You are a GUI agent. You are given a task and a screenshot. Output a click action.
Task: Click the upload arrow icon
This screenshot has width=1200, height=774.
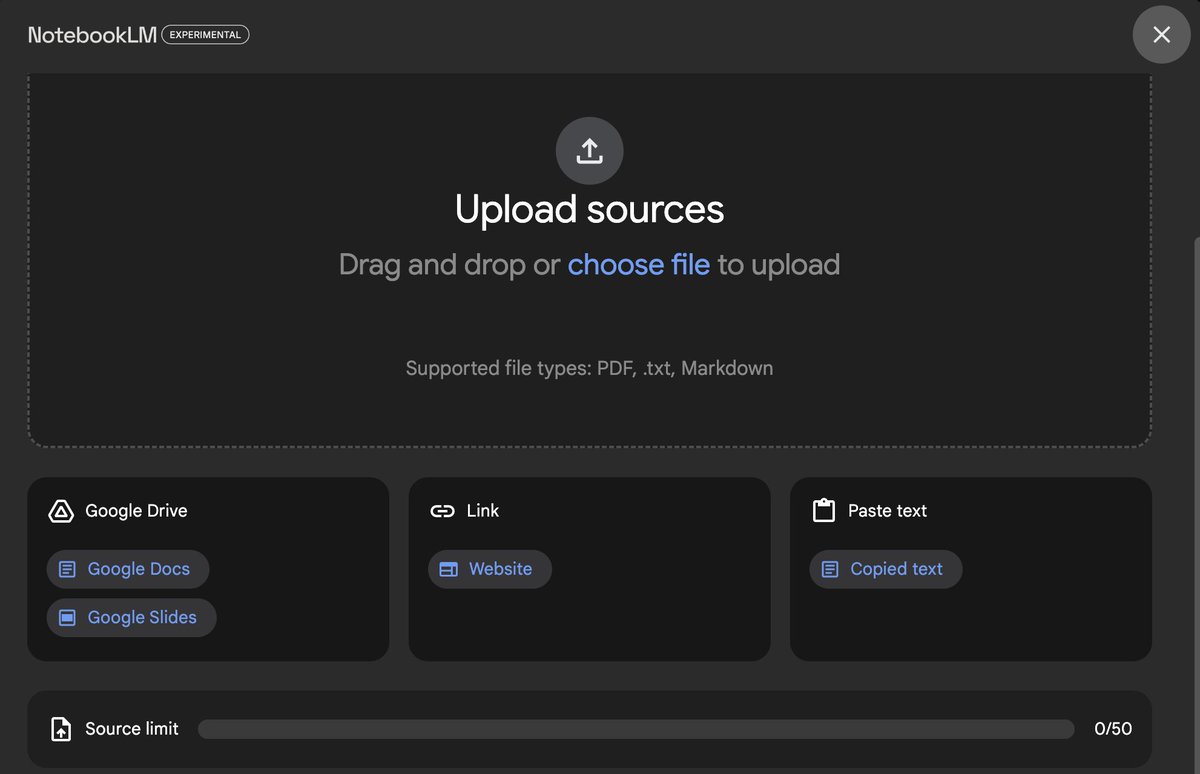point(590,151)
